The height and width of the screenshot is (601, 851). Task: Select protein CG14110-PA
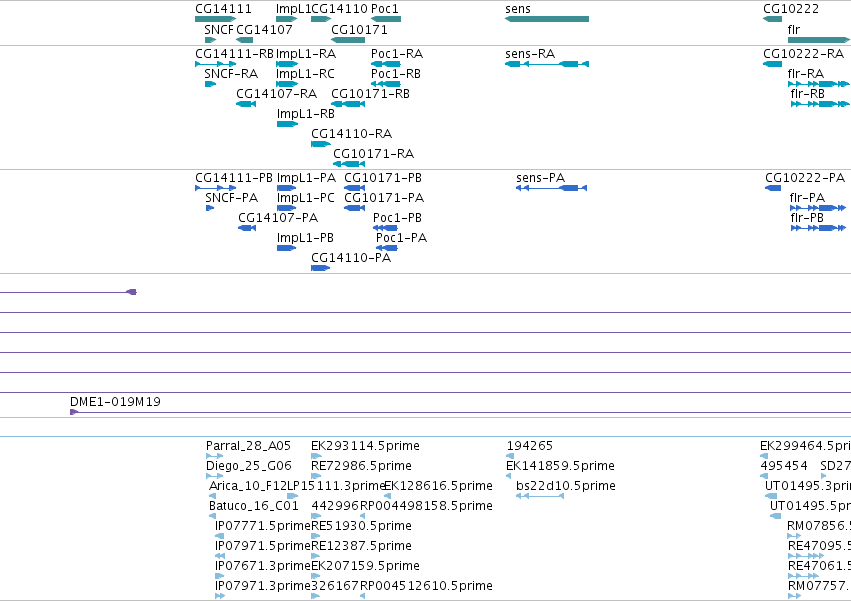tap(321, 269)
